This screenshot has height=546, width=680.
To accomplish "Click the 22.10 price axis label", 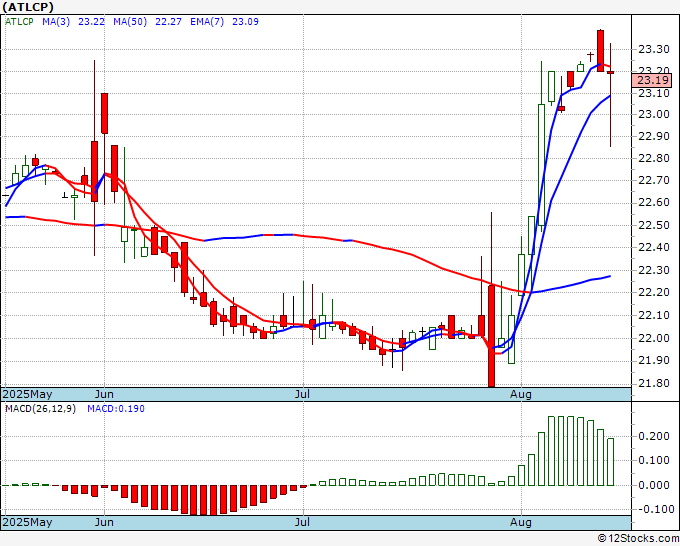I will click(654, 315).
